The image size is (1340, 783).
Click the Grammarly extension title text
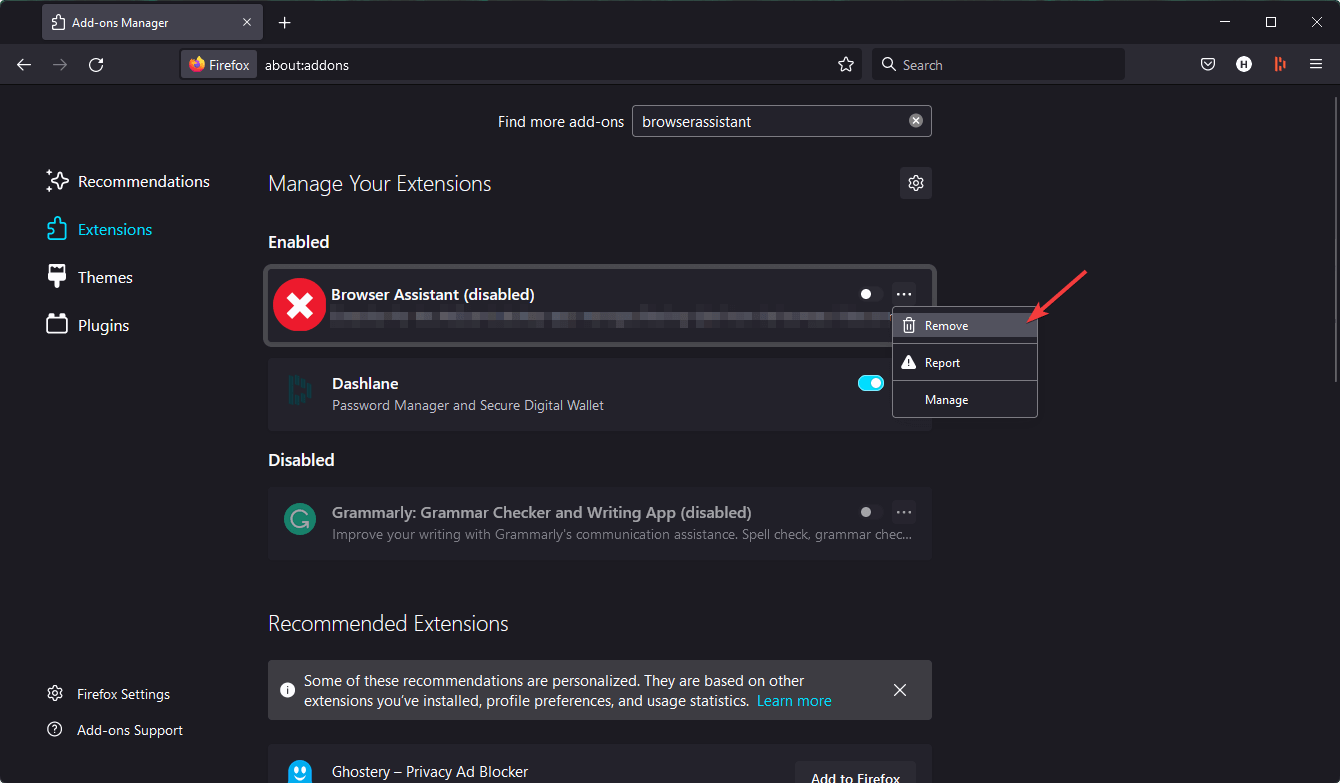(x=541, y=512)
